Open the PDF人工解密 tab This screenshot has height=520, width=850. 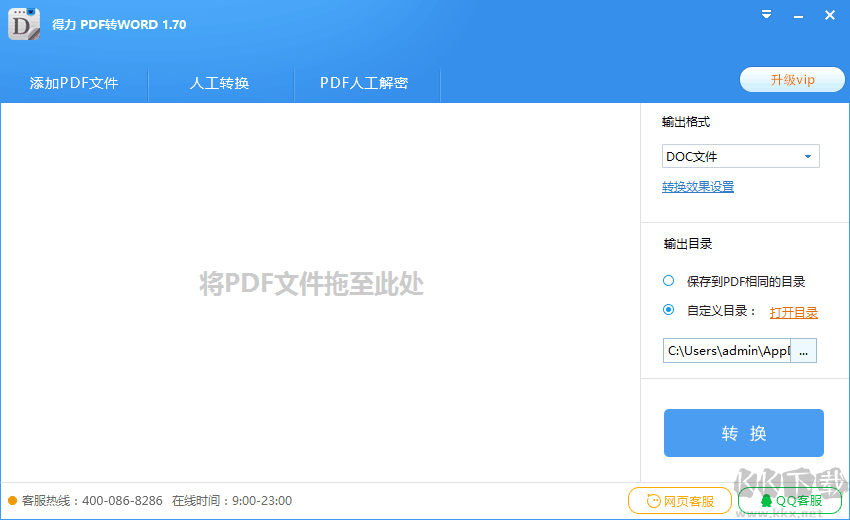coord(364,83)
